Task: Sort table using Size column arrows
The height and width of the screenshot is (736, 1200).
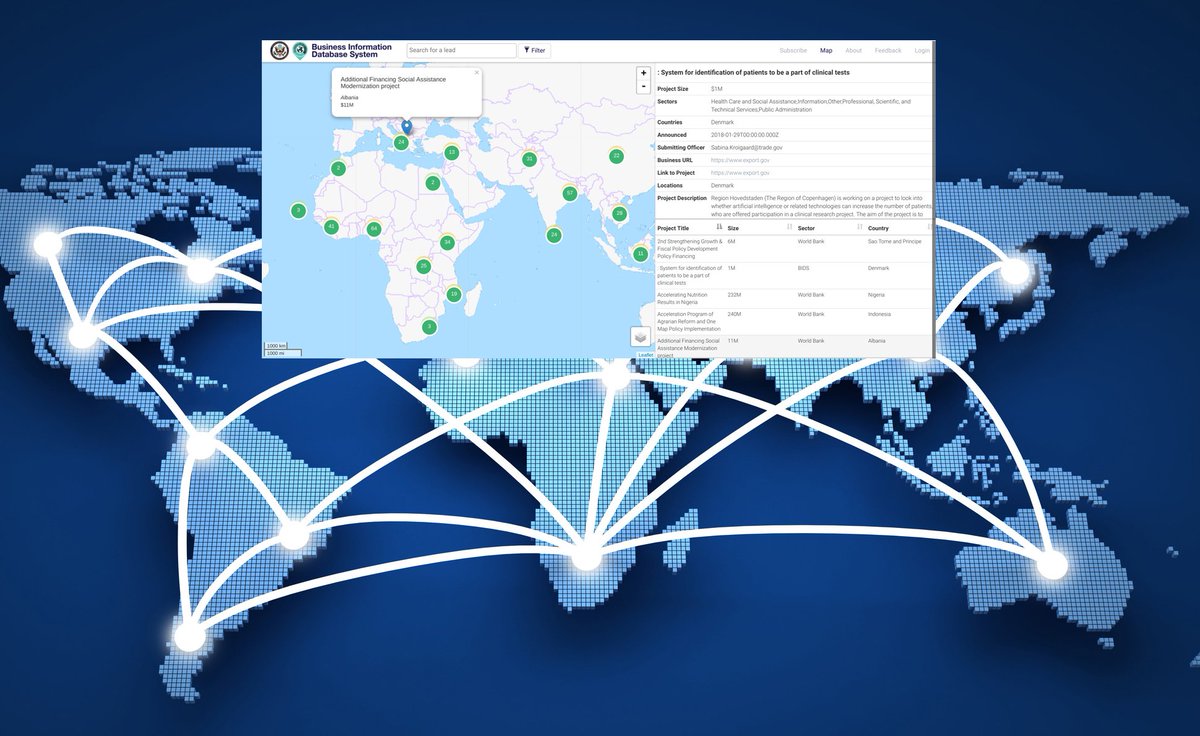Action: 789,228
